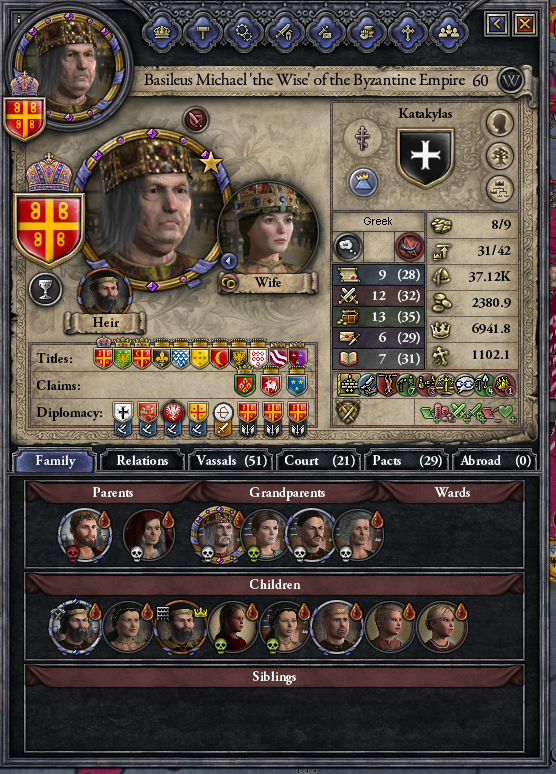
Task: Select the first child portrait
Action: click(x=75, y=627)
